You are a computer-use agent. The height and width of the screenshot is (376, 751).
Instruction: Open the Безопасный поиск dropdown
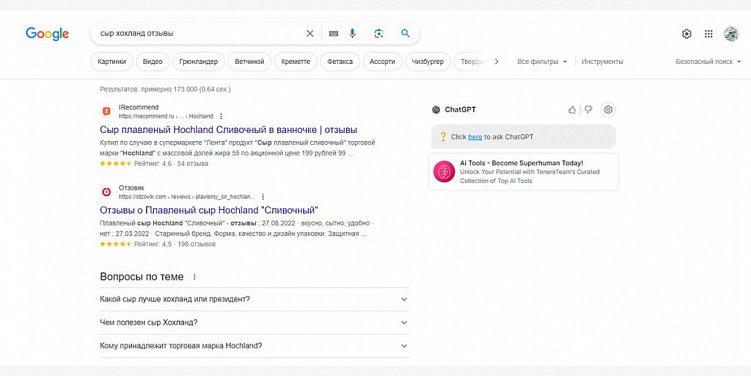point(708,62)
